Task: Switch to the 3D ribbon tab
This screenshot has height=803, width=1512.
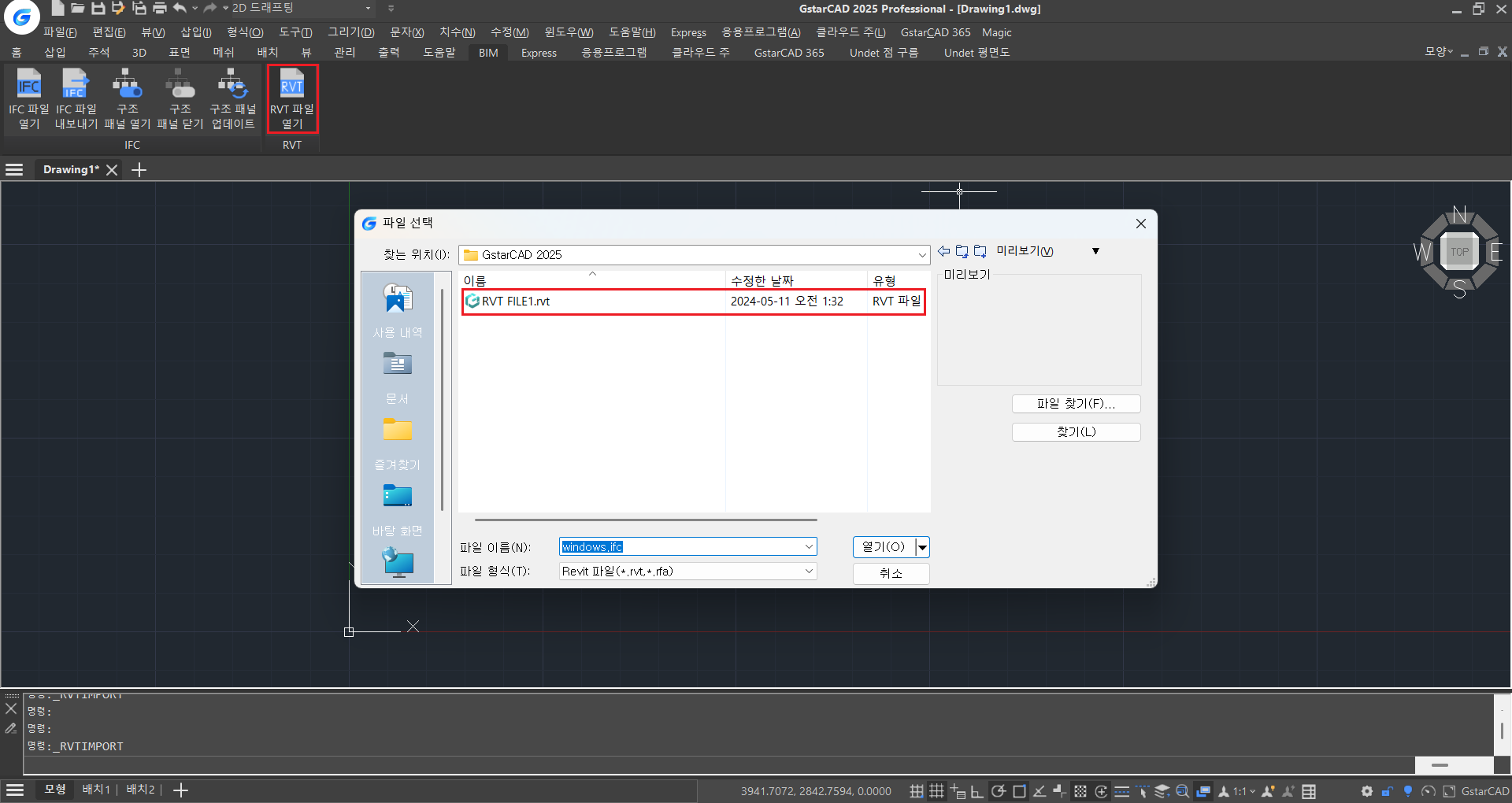Action: tap(139, 53)
